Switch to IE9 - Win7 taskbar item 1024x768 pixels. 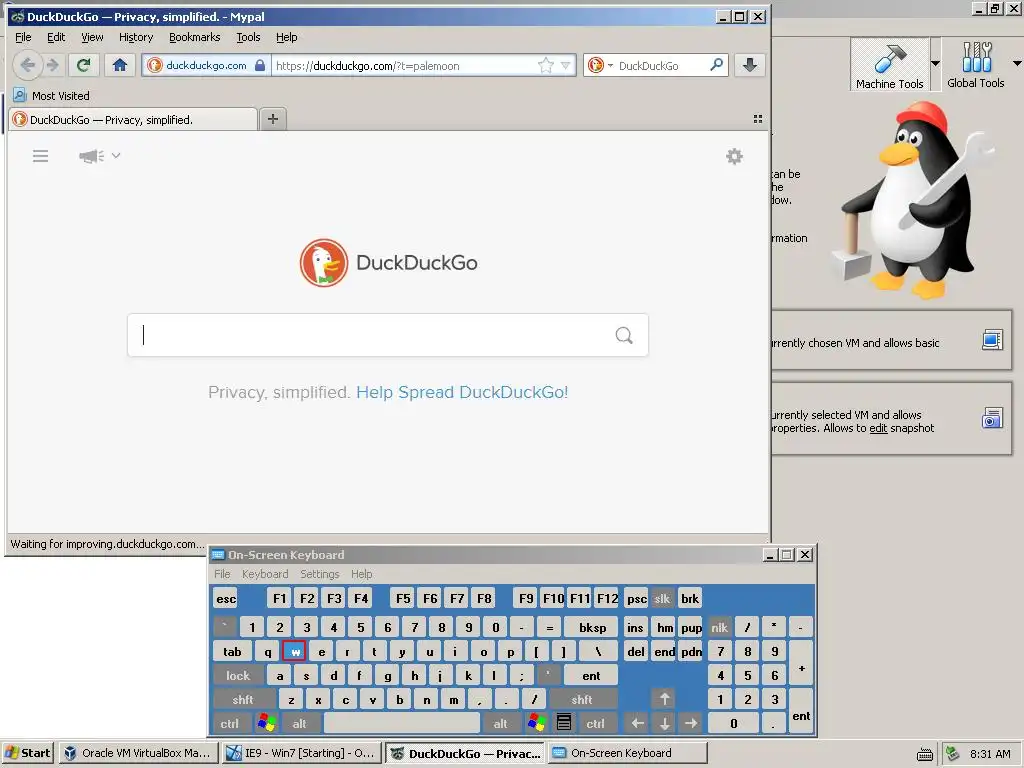click(x=300, y=753)
